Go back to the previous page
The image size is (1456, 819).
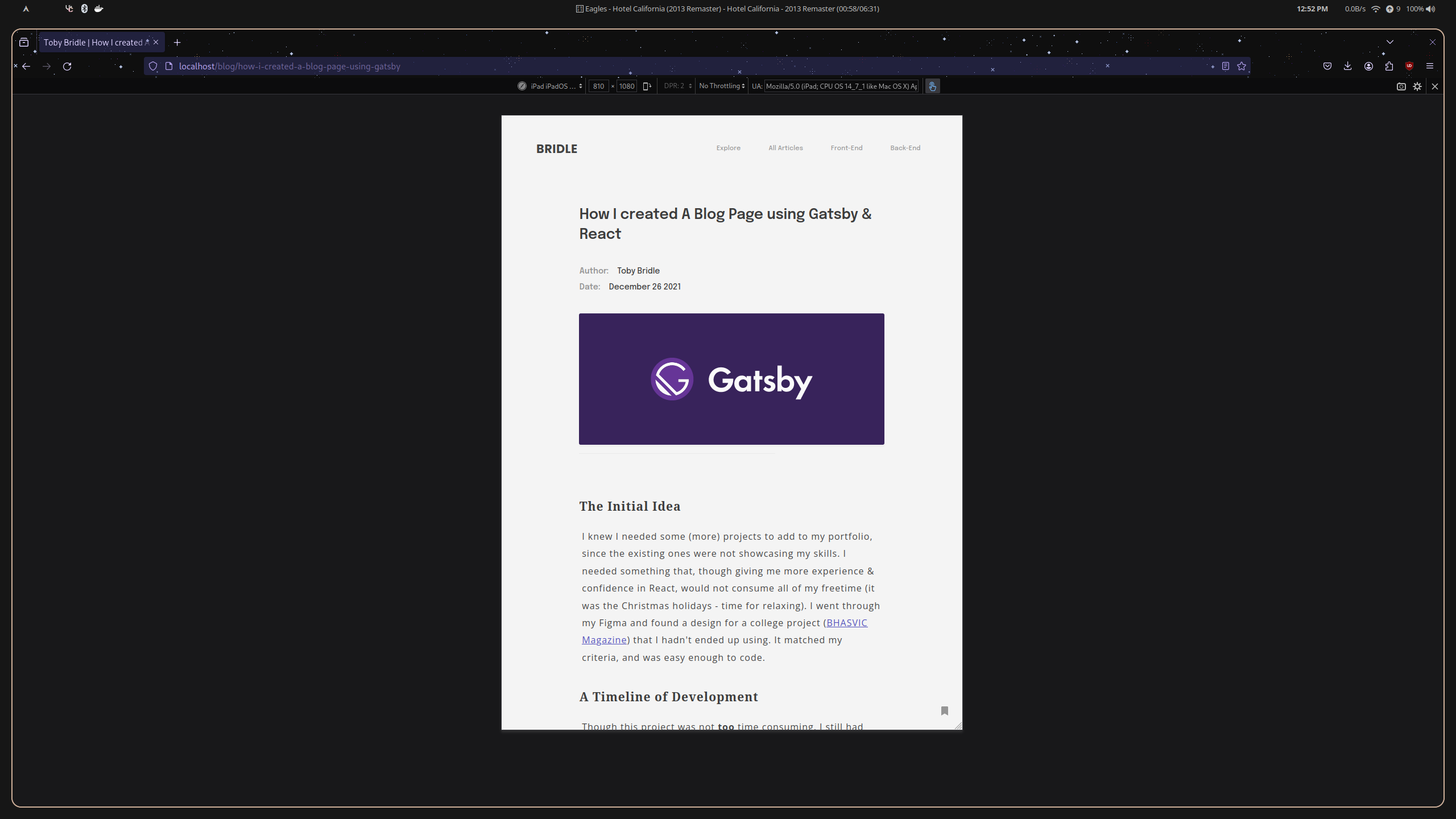coord(26,67)
